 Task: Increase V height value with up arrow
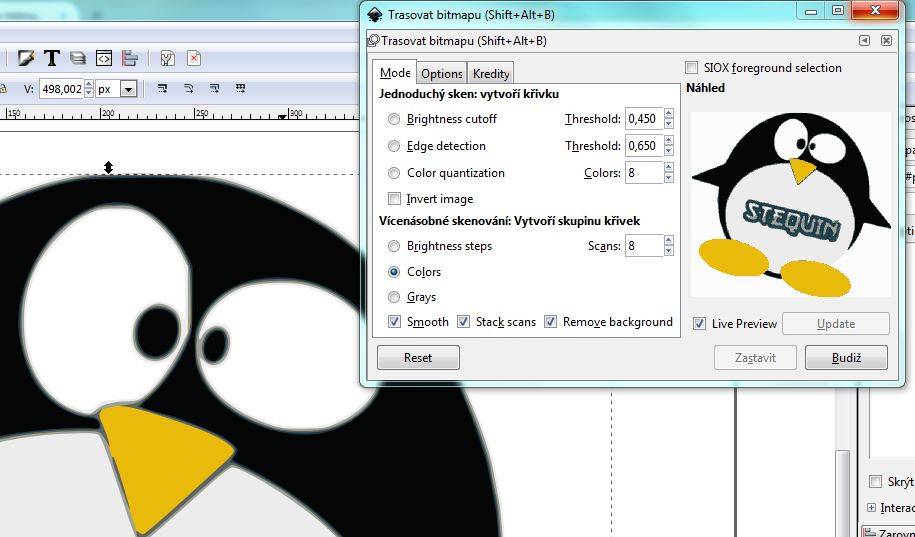pos(89,85)
